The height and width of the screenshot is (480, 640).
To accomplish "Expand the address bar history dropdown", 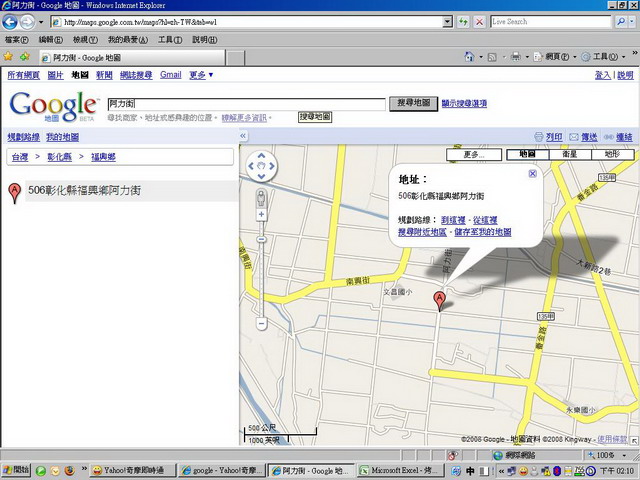I will [x=448, y=22].
